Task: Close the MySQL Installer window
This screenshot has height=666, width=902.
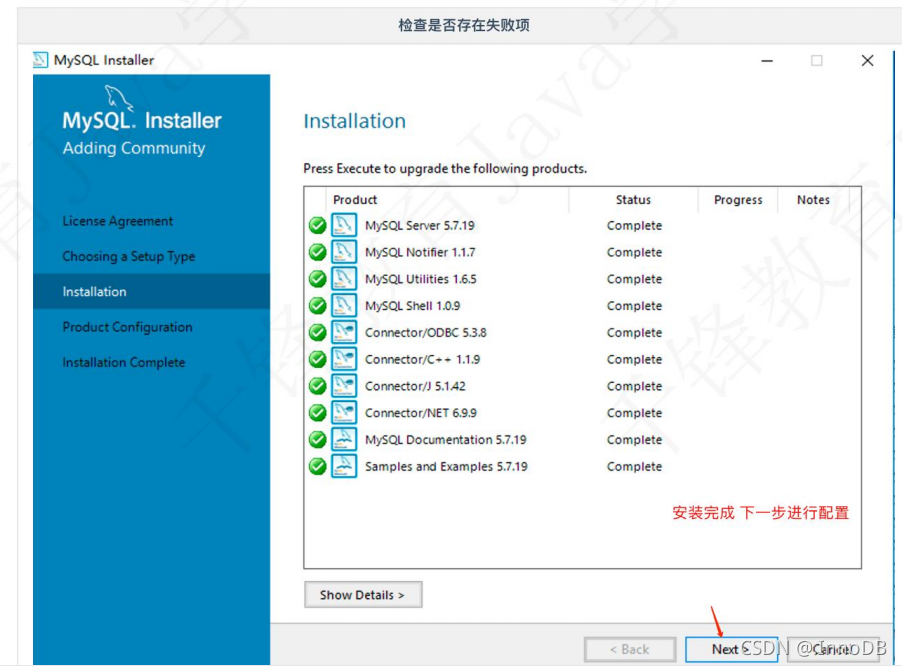Action: click(867, 60)
